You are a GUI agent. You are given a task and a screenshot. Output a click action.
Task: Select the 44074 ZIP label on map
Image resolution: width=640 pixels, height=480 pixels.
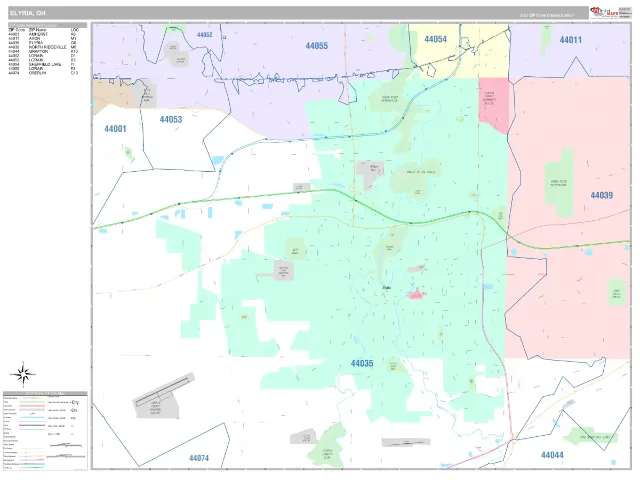pyautogui.click(x=199, y=458)
